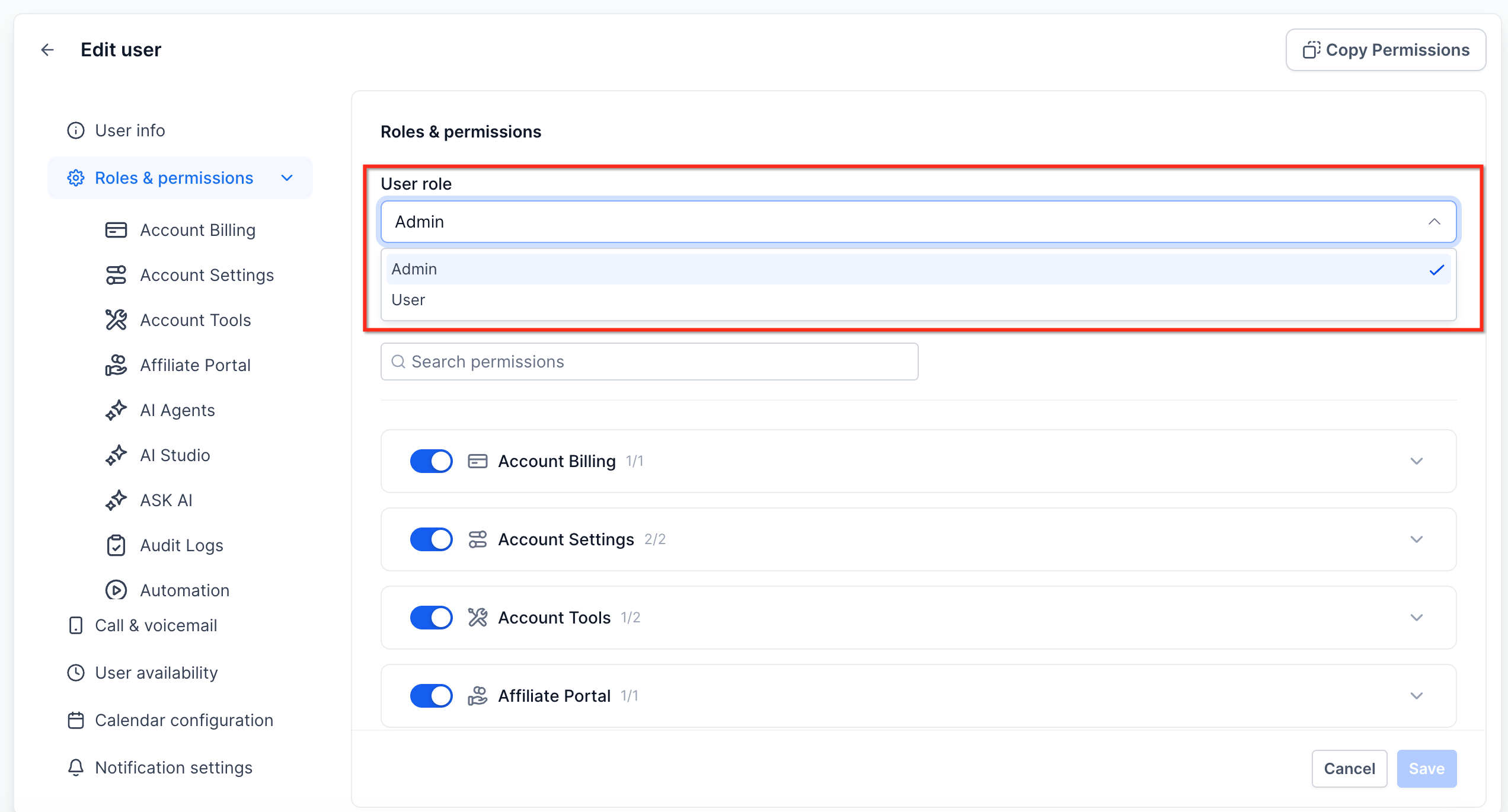The image size is (1508, 812).
Task: Toggle off Affiliate Portal permissions switch
Action: 431,696
